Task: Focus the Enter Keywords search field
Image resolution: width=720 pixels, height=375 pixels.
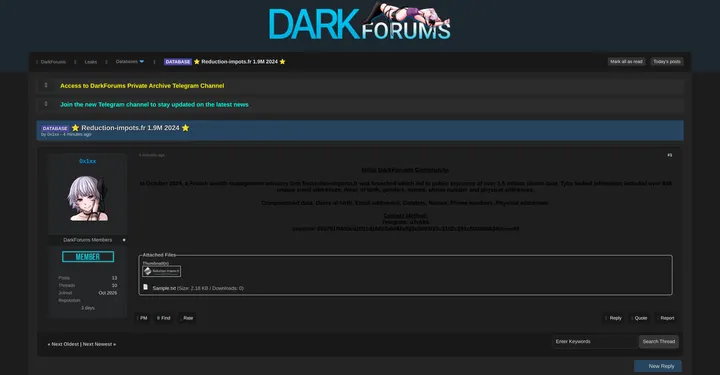Action: point(595,341)
